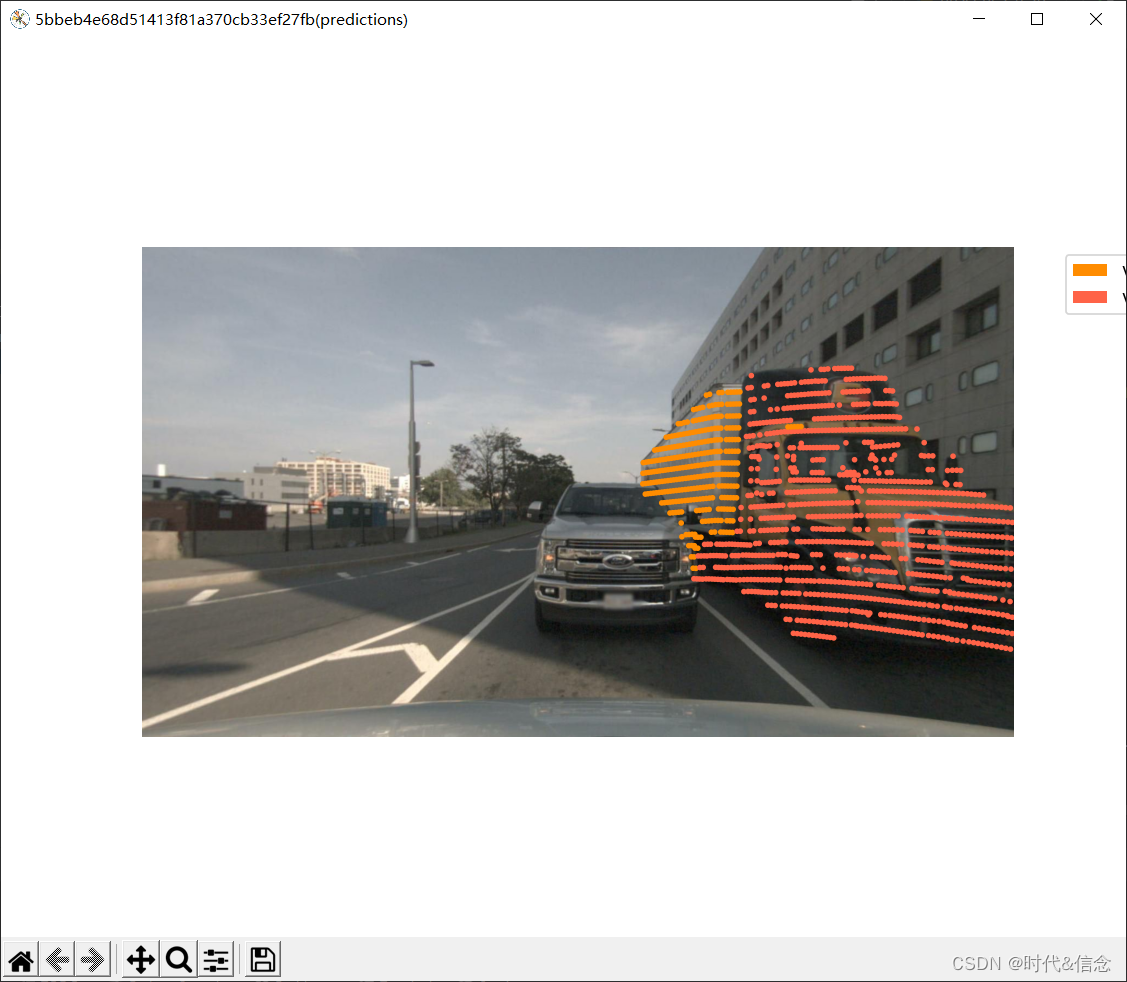Click the red-coral legend color swatch
The width and height of the screenshot is (1127, 982).
(x=1090, y=297)
